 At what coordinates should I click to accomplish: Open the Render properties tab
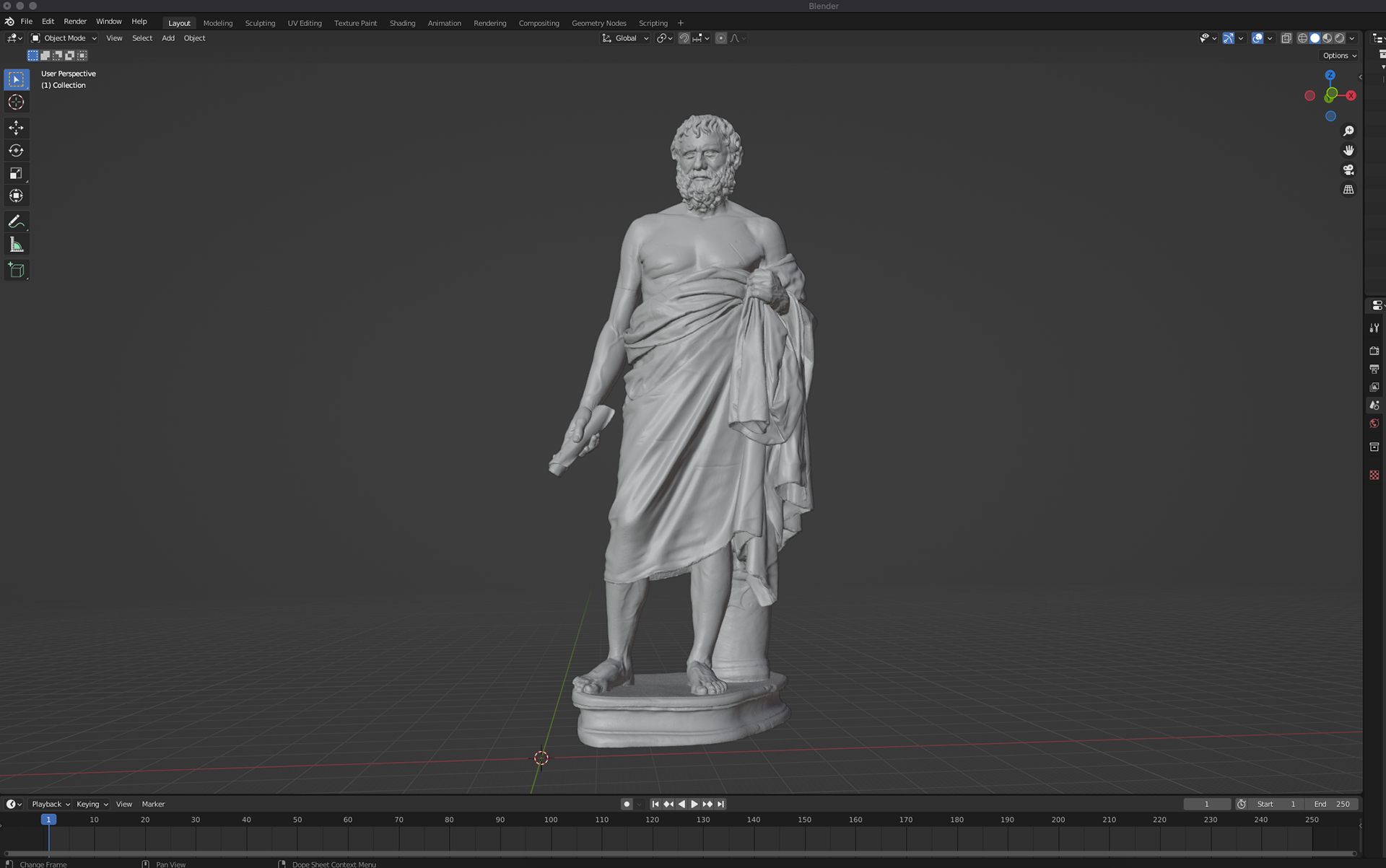(1374, 351)
